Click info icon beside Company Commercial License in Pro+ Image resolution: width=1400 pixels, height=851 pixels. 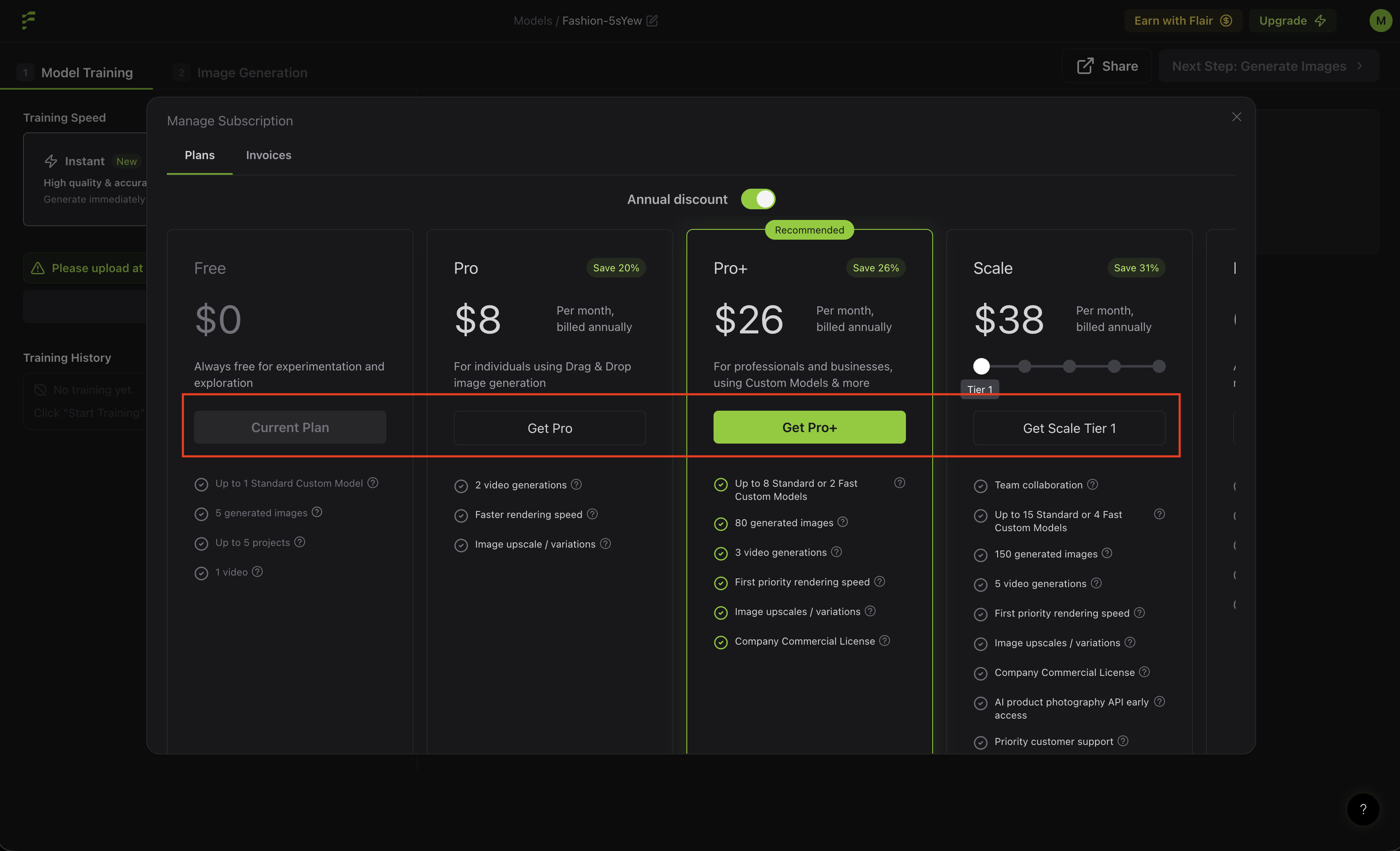pyautogui.click(x=885, y=641)
